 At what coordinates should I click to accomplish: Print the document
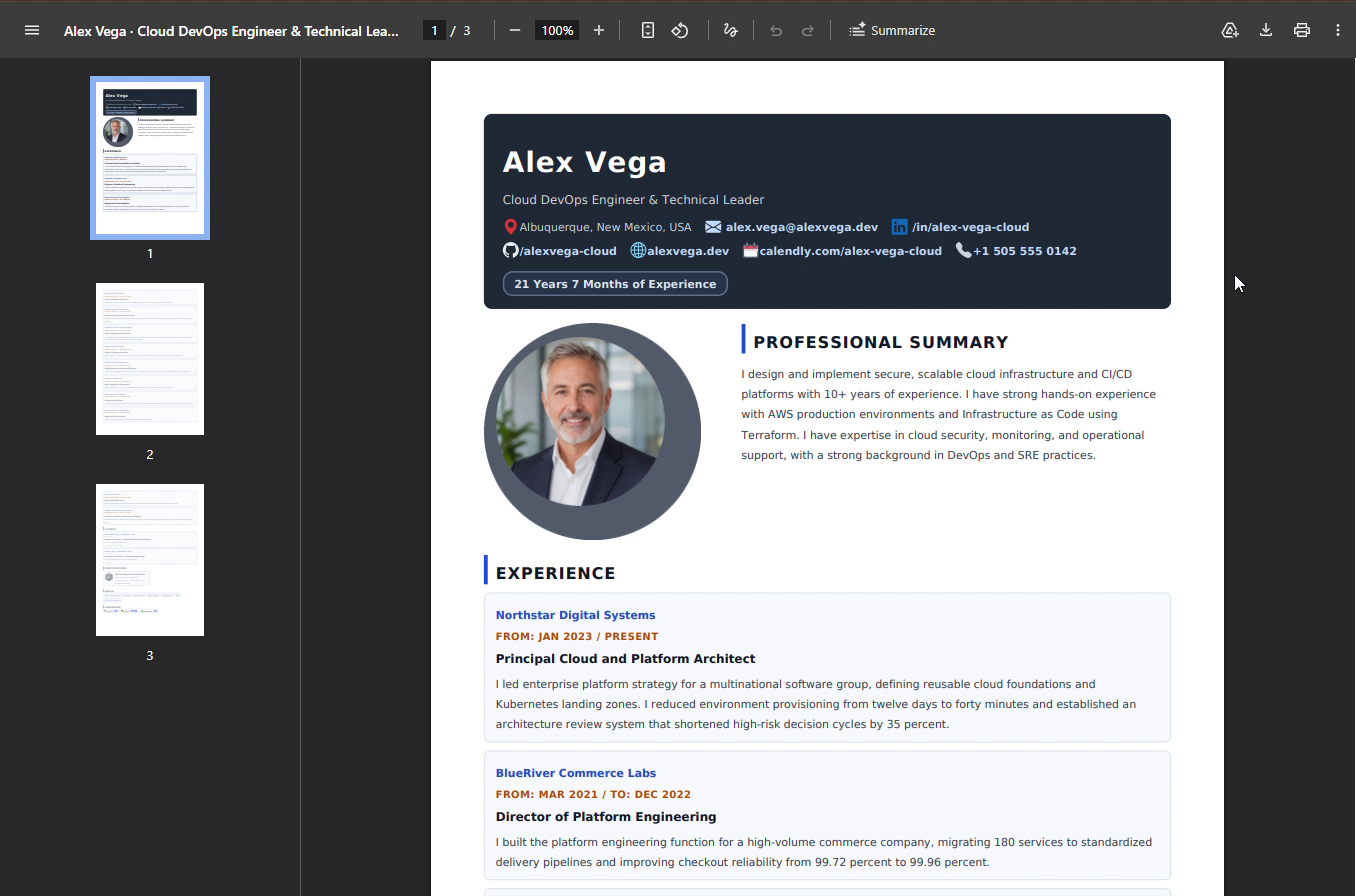(x=1302, y=30)
